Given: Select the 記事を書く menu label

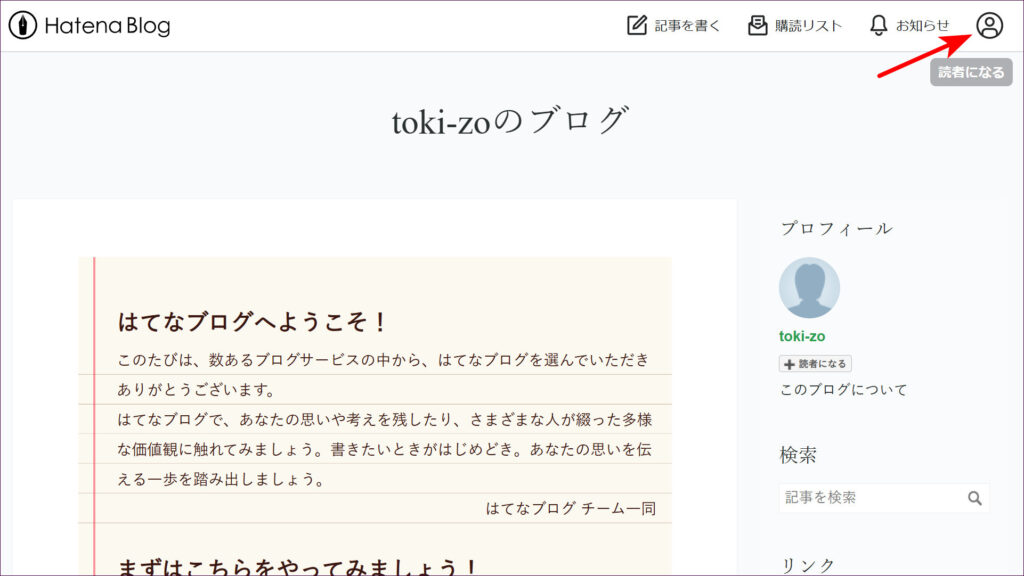Looking at the screenshot, I should point(687,26).
